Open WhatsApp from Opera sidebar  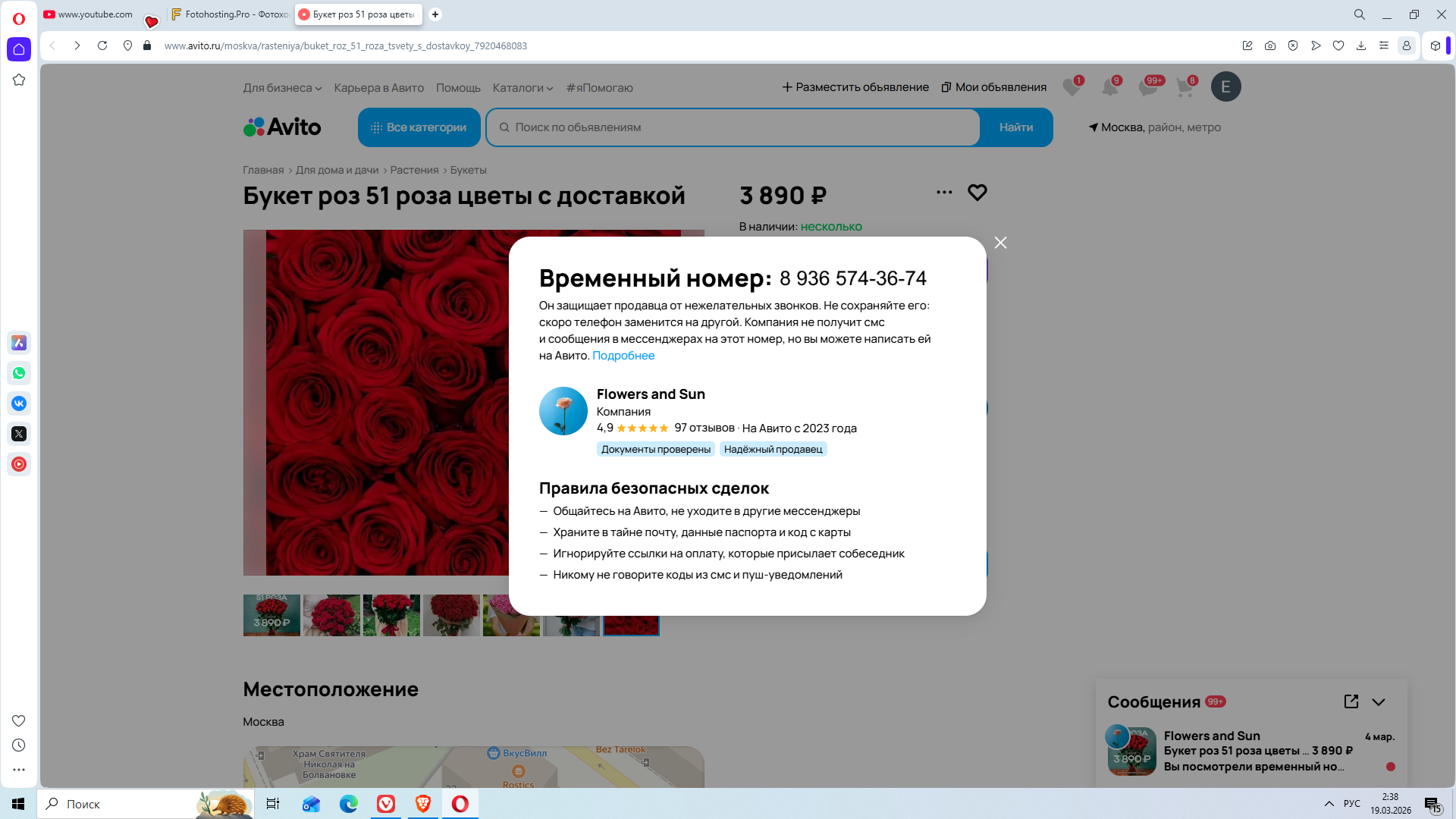point(19,373)
